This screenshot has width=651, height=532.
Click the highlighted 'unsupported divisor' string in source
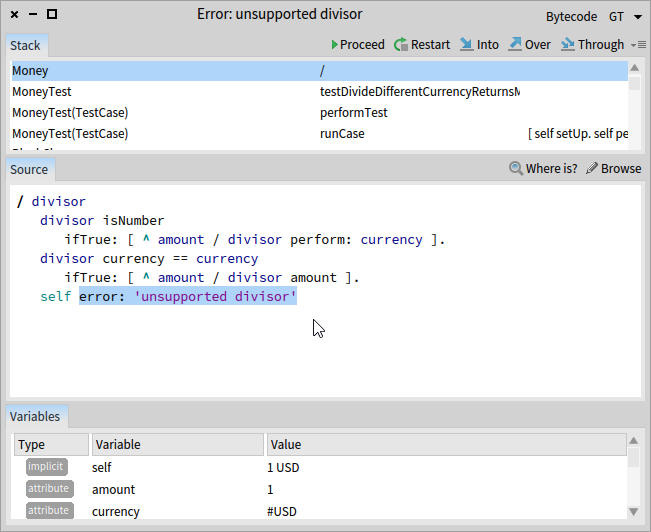click(x=215, y=297)
